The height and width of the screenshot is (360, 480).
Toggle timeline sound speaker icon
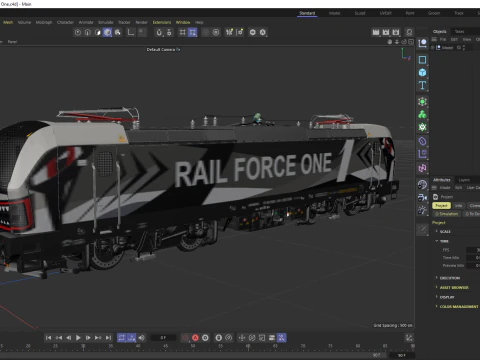tap(142, 338)
